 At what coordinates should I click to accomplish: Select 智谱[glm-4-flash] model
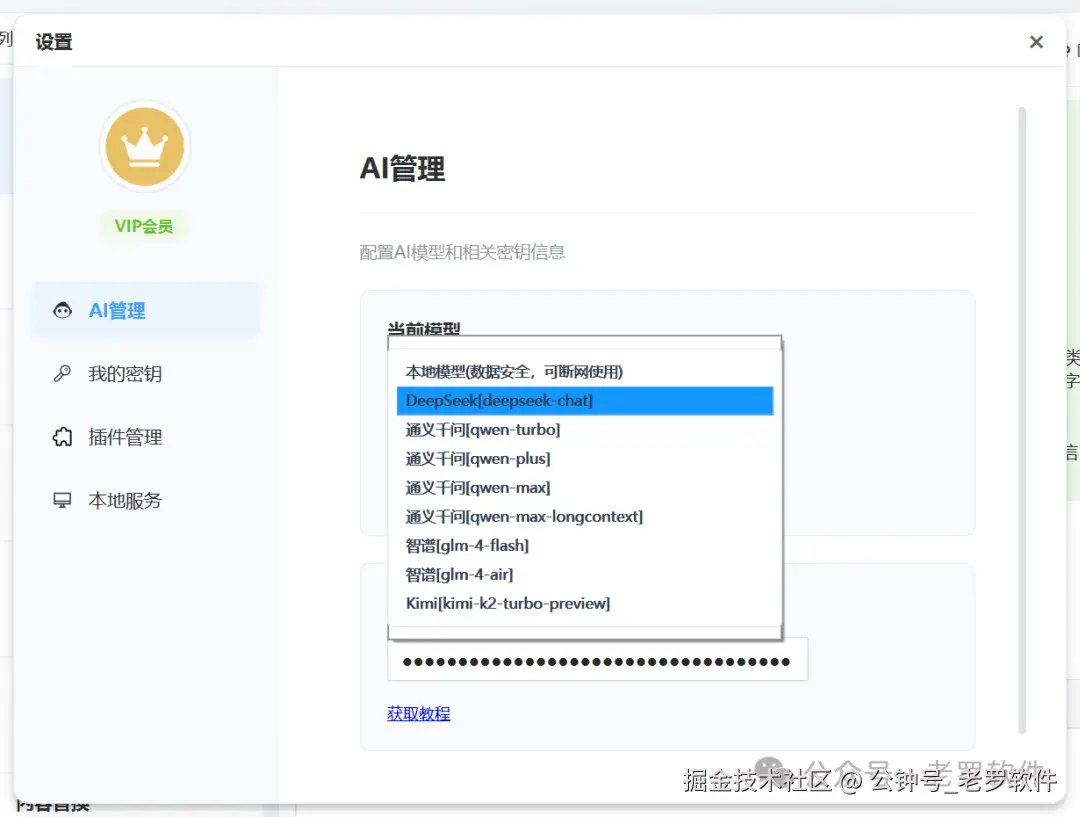pos(585,546)
